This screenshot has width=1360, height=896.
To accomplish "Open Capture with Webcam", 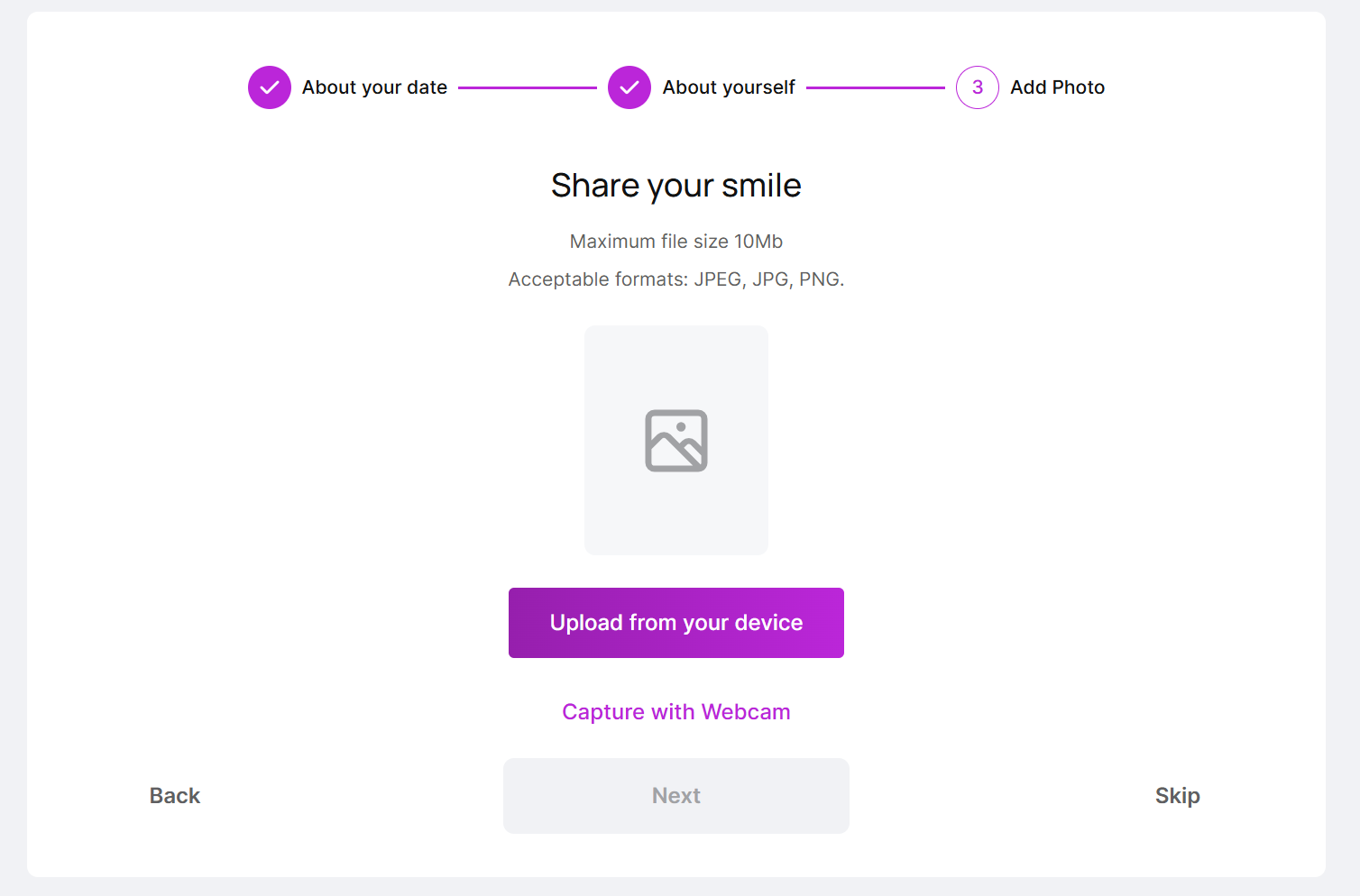I will tap(675, 712).
